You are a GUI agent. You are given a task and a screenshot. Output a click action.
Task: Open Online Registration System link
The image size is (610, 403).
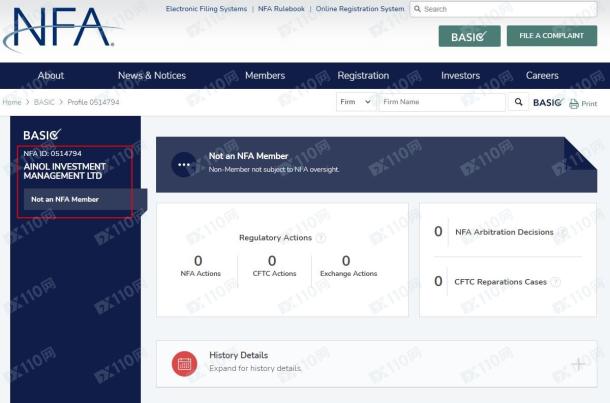tap(360, 9)
